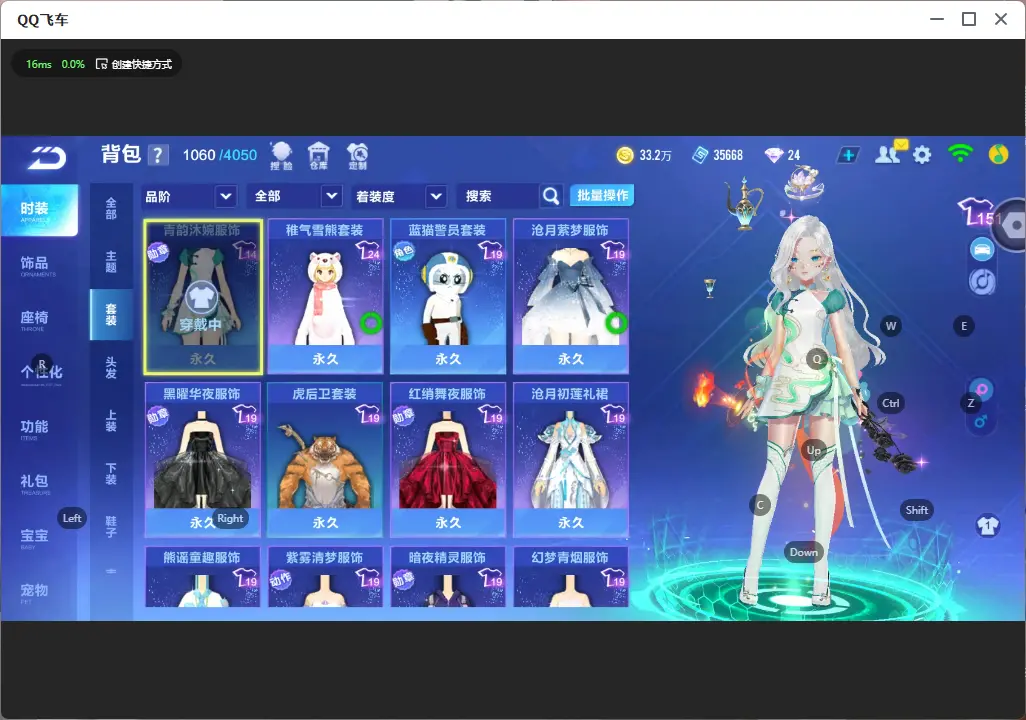This screenshot has height=720, width=1026.
Task: Click the hexagon nut button at right edge
Action: 1012,225
